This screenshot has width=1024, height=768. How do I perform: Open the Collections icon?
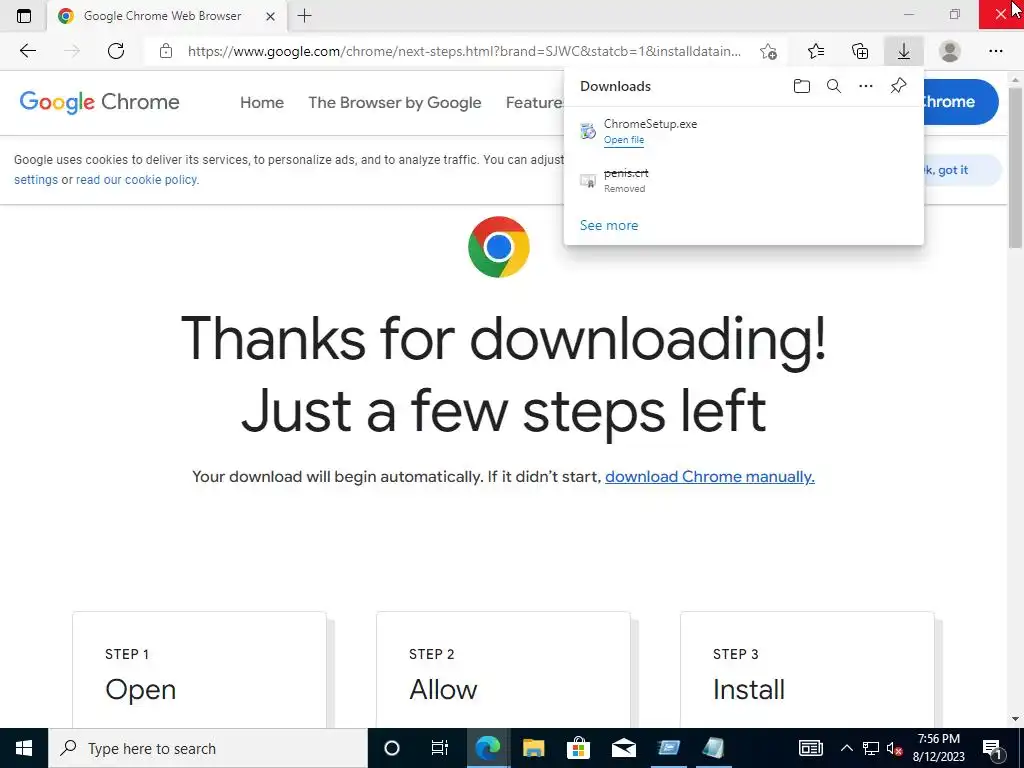(x=860, y=51)
